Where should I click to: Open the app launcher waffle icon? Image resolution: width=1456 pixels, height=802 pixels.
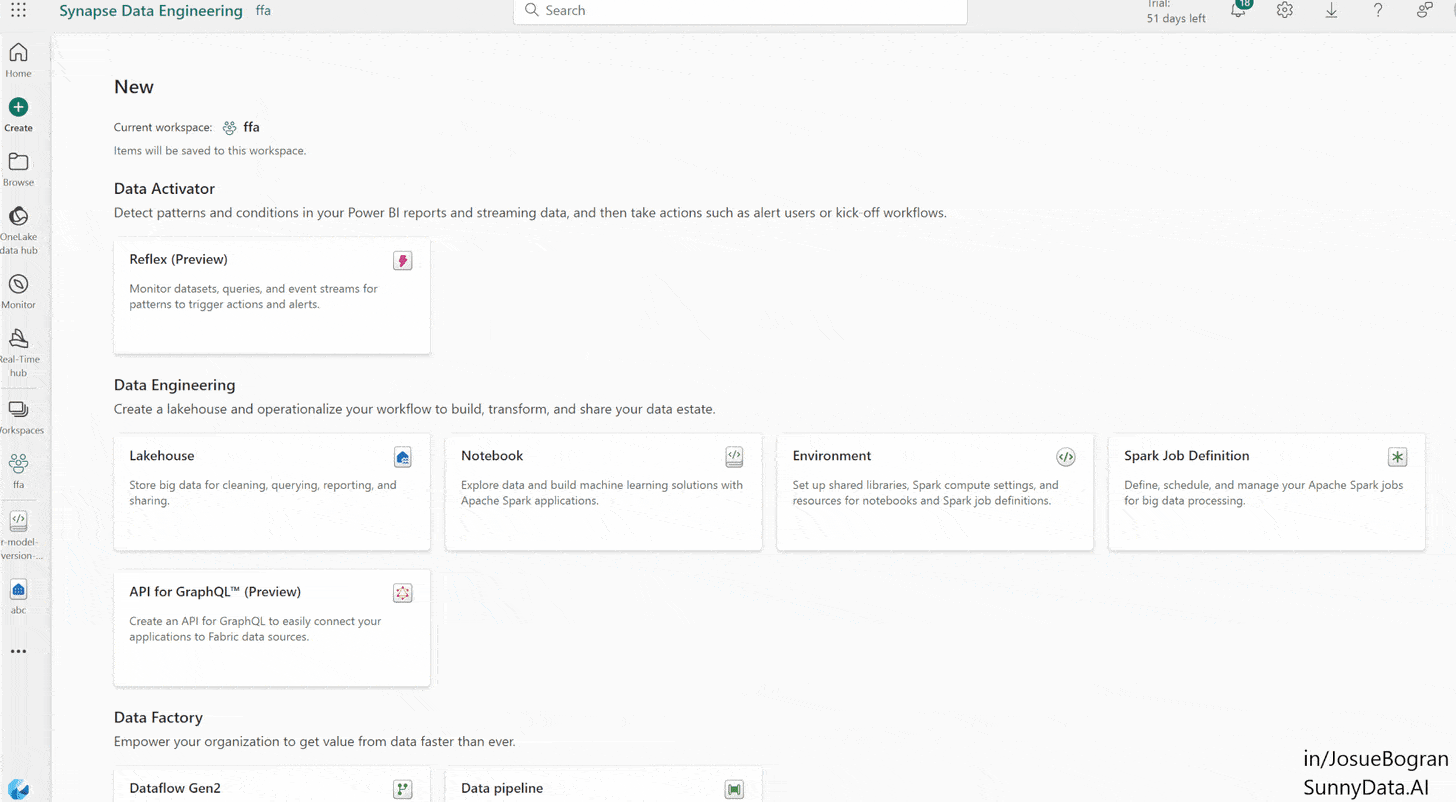click(x=18, y=10)
